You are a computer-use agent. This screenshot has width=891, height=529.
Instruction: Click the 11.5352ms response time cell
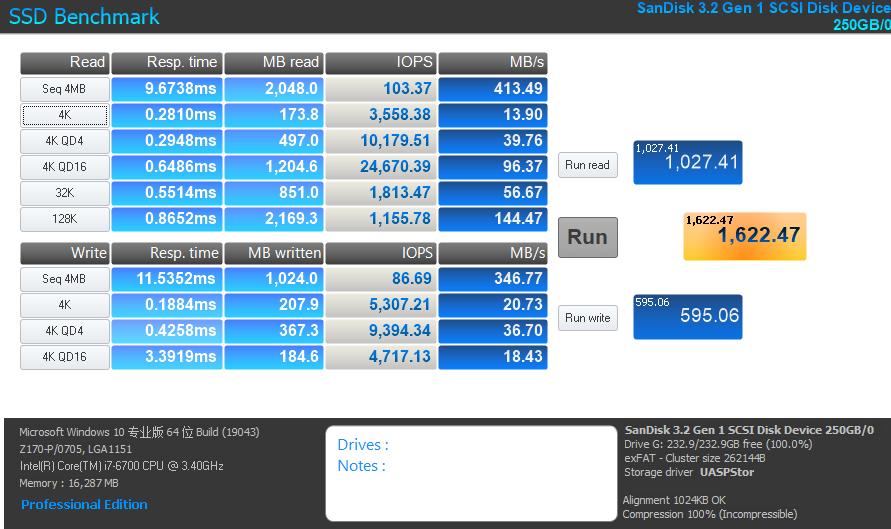point(166,279)
